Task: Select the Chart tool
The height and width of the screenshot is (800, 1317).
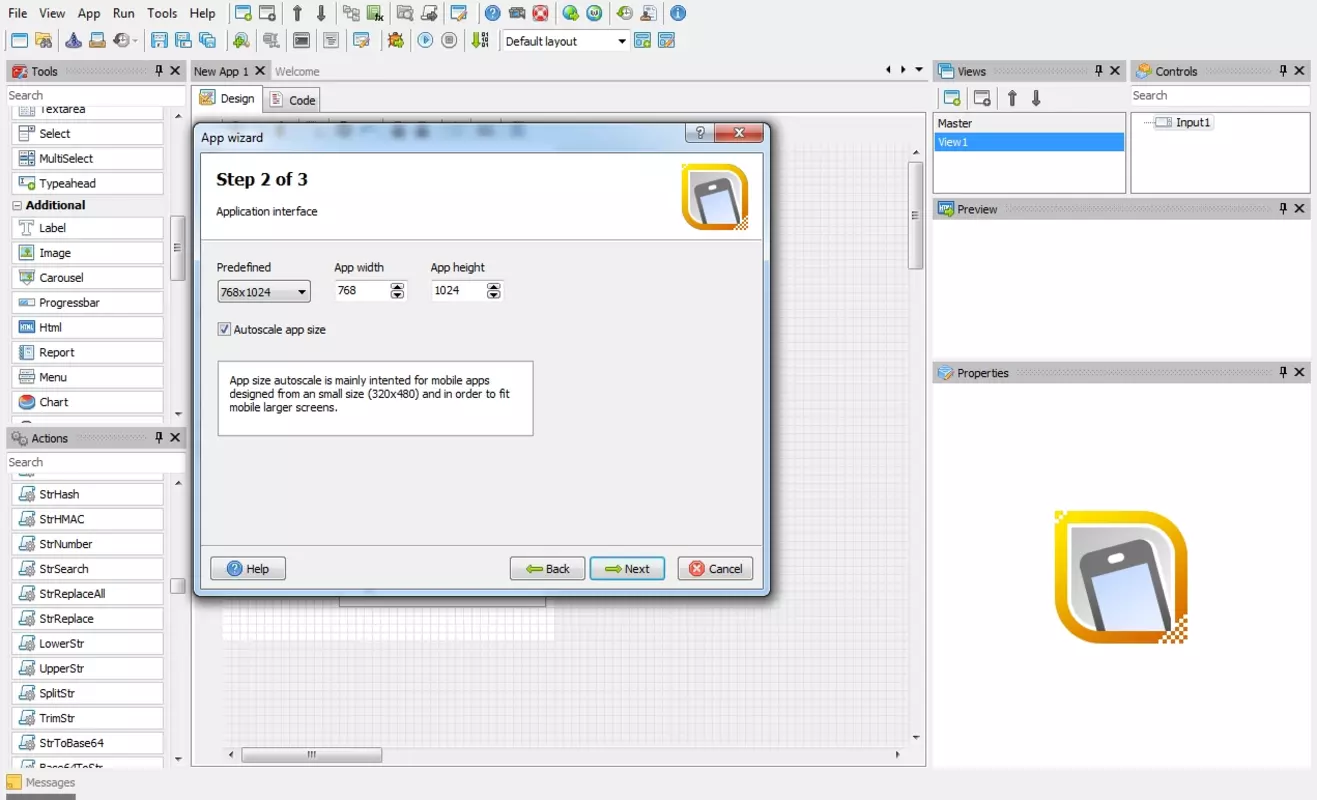Action: point(88,402)
